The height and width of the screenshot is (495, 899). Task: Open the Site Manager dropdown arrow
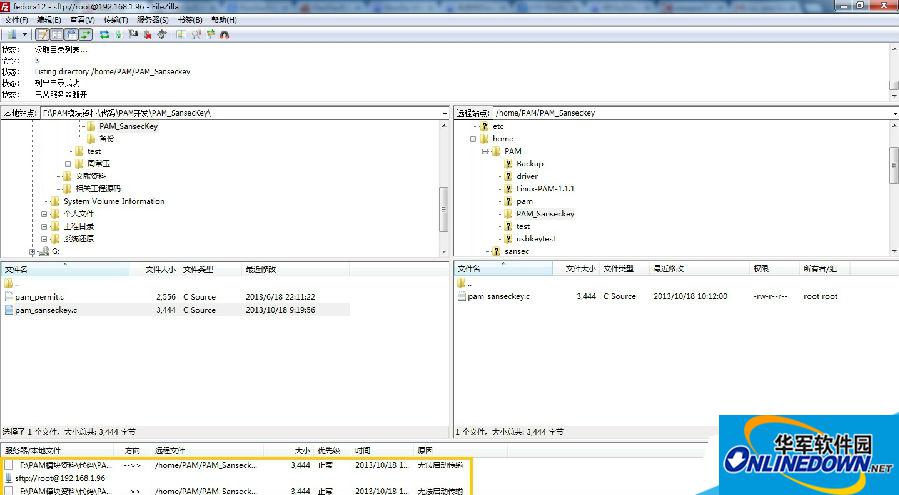point(24,34)
